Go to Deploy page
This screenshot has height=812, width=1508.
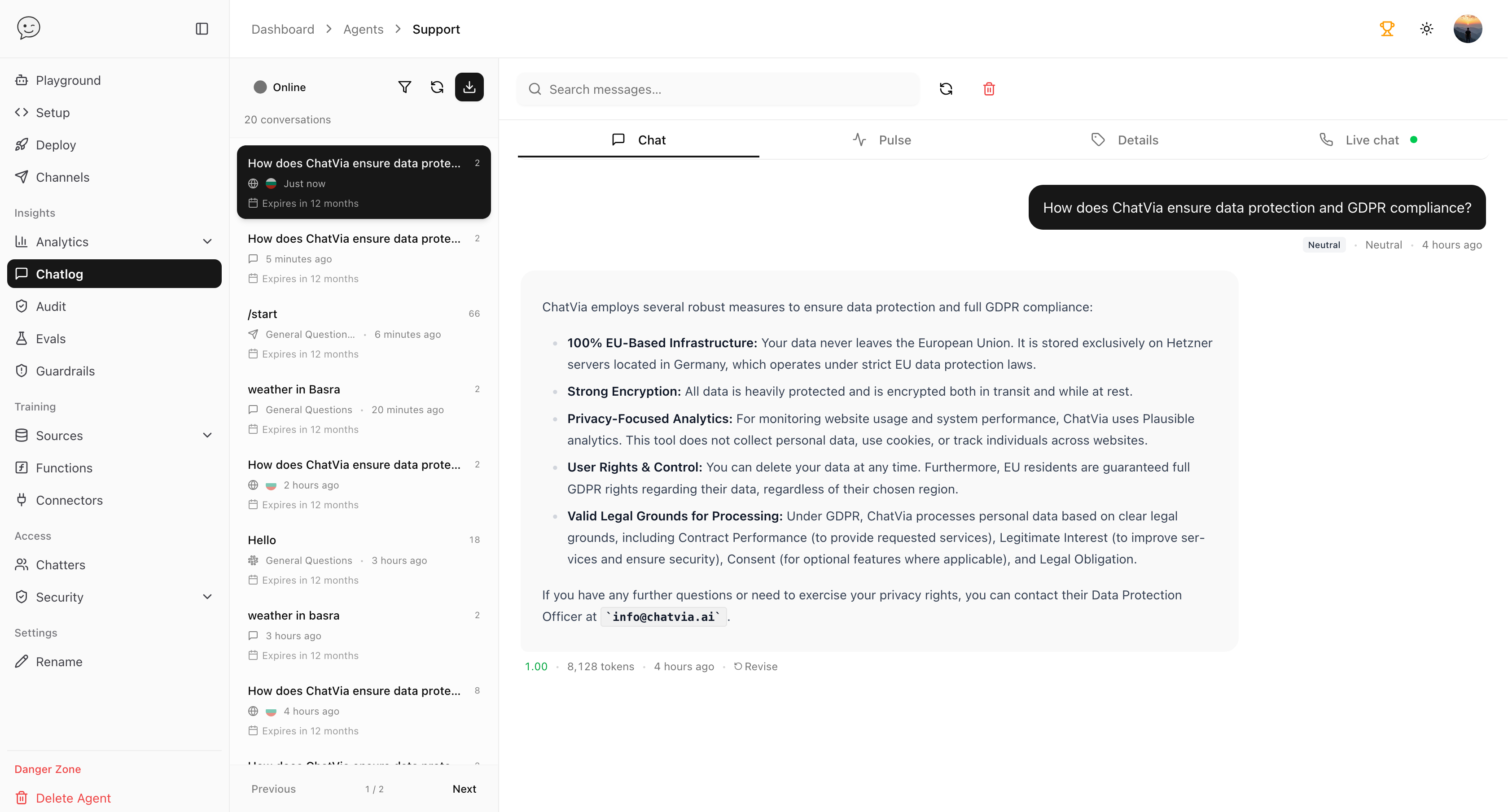coord(114,144)
